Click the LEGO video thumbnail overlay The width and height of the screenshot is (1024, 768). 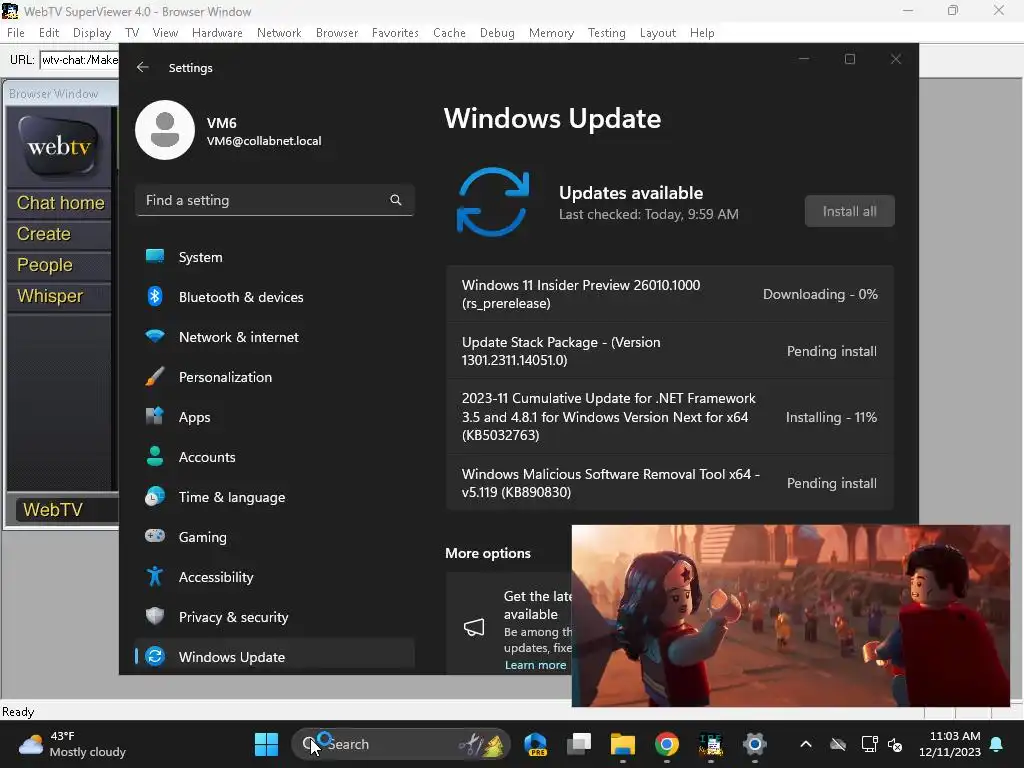(x=790, y=615)
